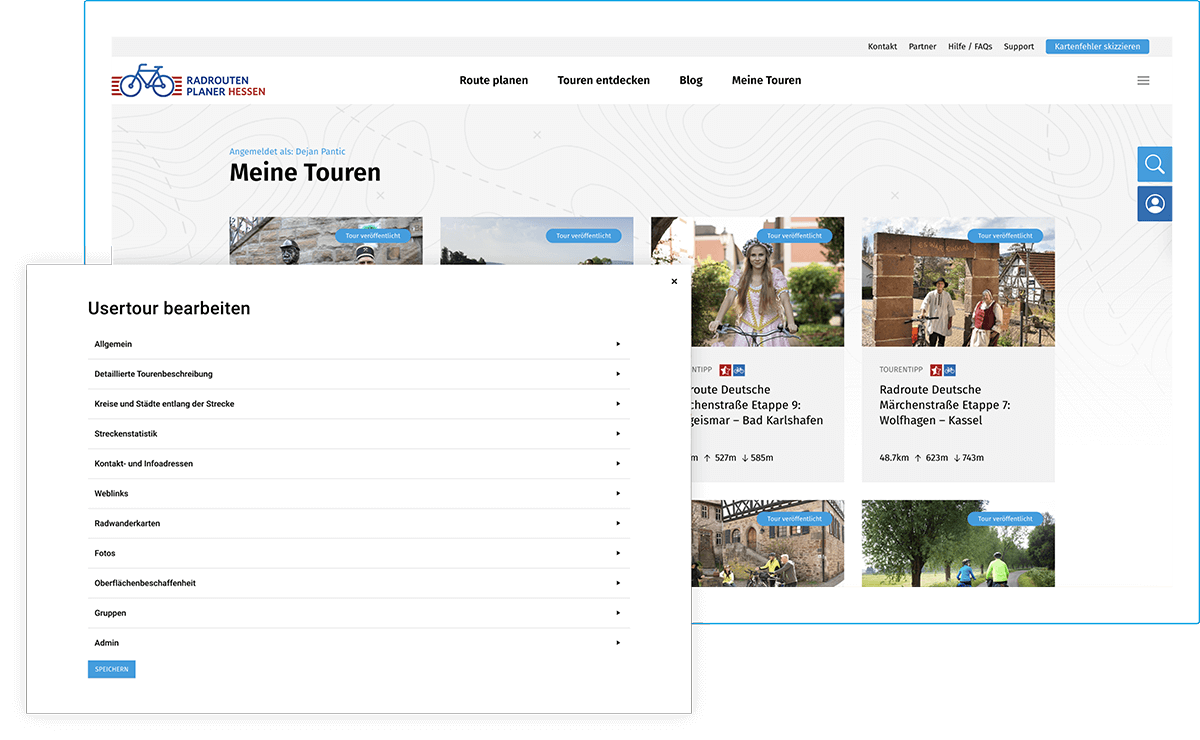Expand the Radwanderkarten section
Viewport: 1200px width, 740px height.
click(x=358, y=524)
